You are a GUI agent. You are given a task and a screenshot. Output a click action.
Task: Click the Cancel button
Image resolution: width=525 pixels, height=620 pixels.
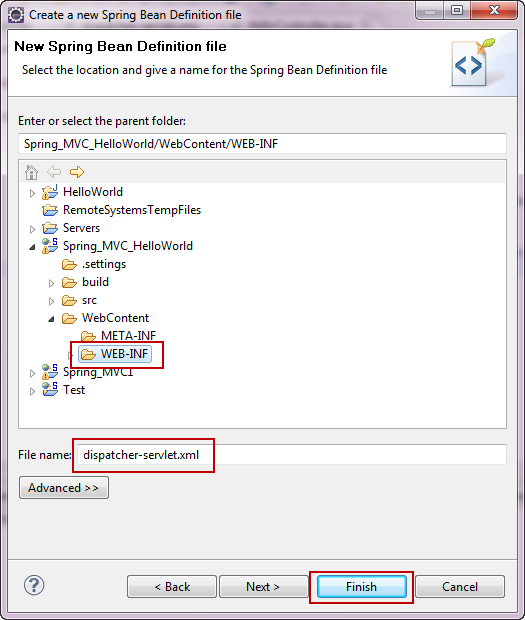pos(460,587)
